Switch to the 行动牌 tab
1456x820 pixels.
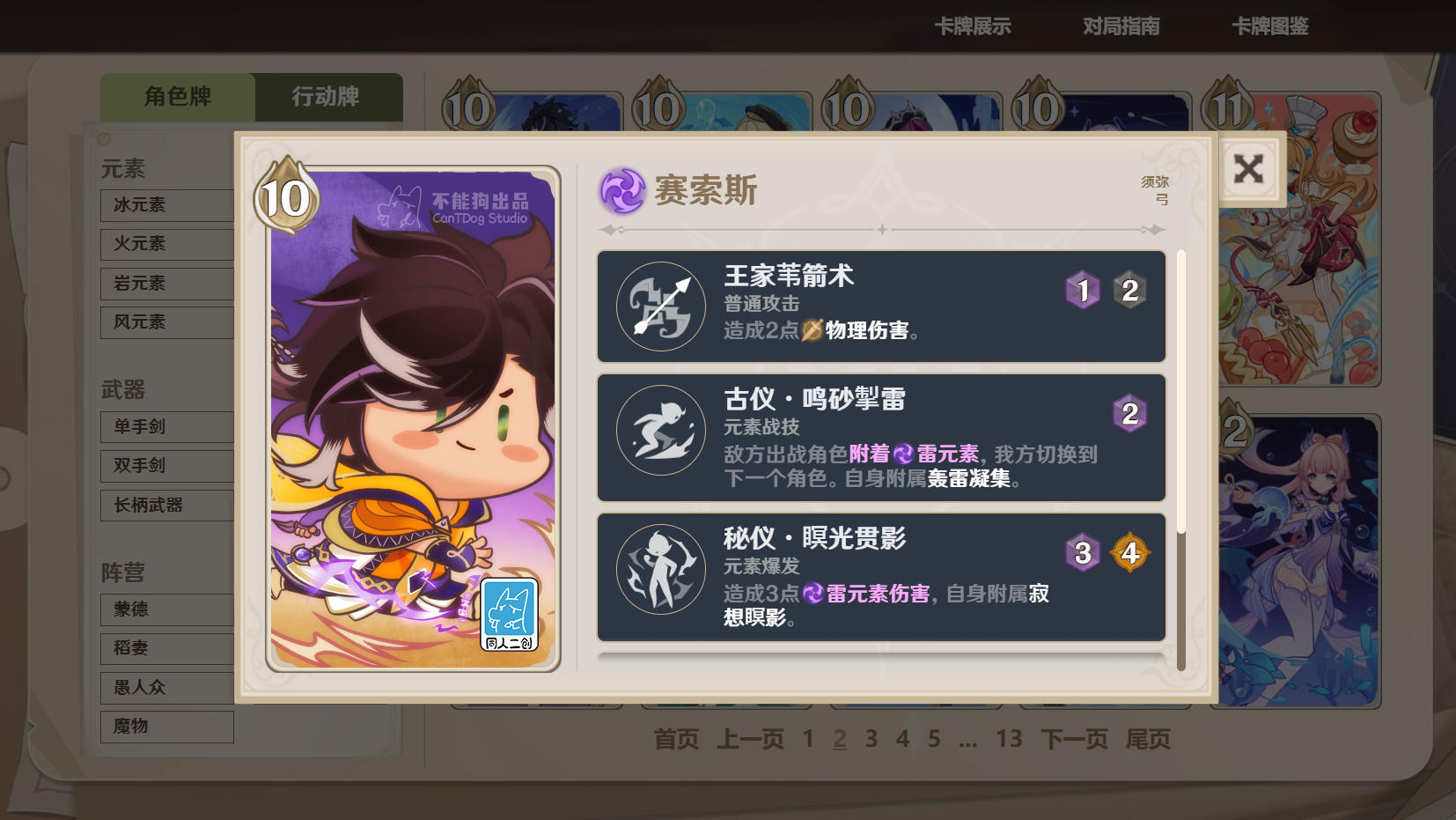click(326, 97)
